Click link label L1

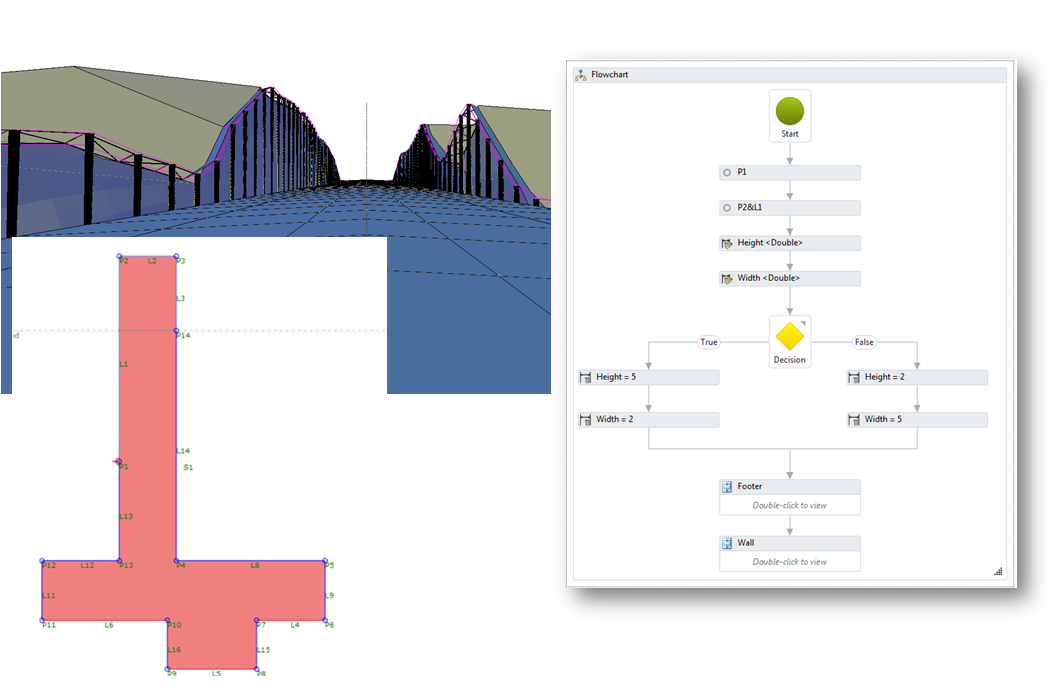[124, 364]
